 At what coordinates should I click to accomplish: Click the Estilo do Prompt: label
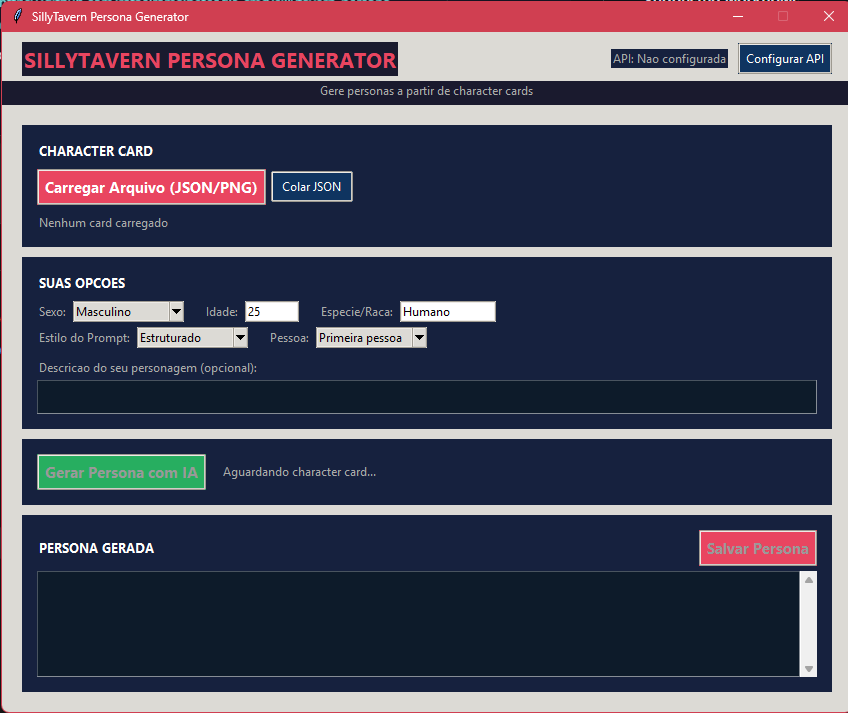84,338
